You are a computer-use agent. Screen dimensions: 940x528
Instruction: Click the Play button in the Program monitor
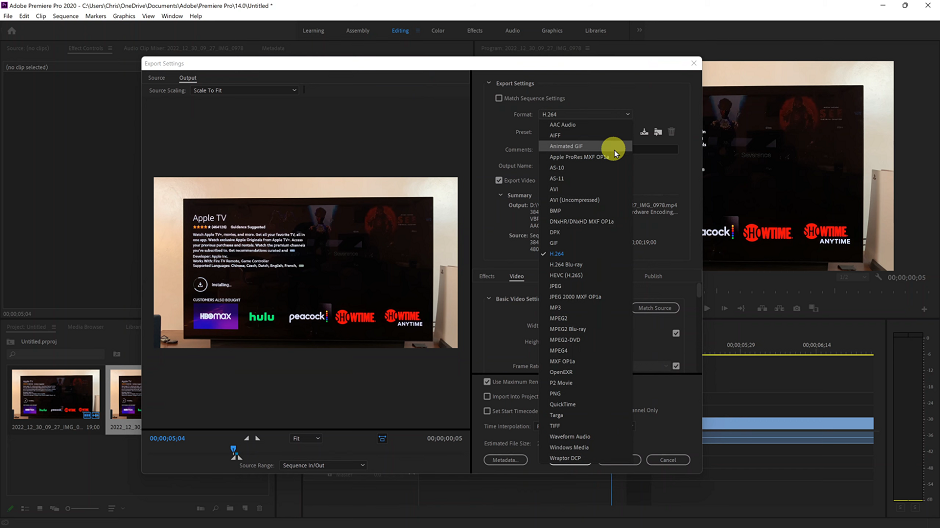point(707,309)
